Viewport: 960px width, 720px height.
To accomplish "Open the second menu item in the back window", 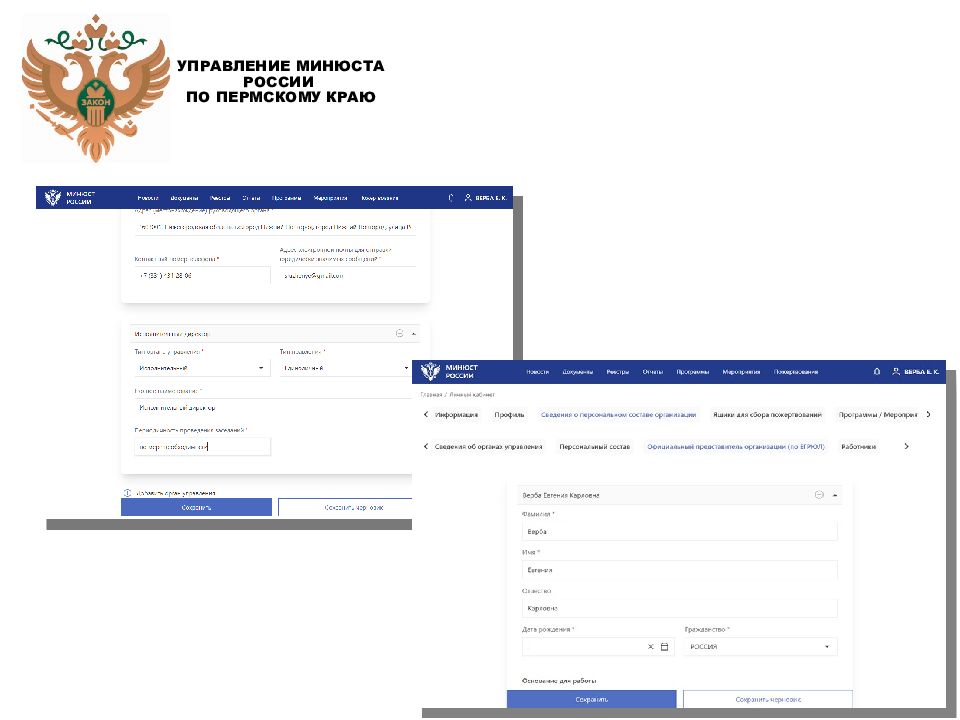I will tap(184, 198).
